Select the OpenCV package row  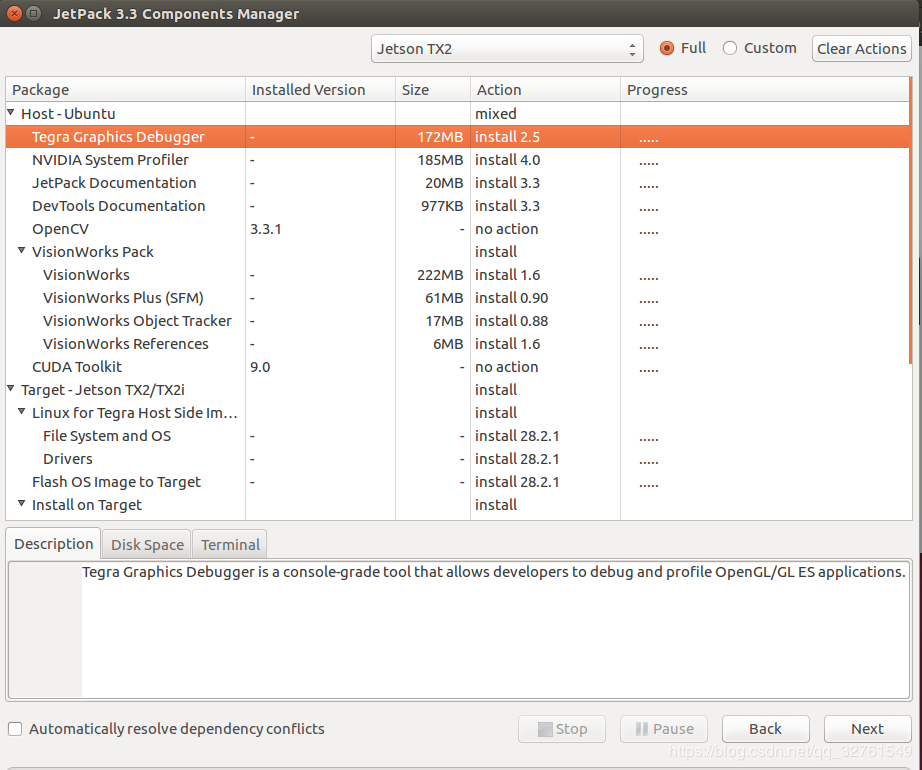pos(457,229)
